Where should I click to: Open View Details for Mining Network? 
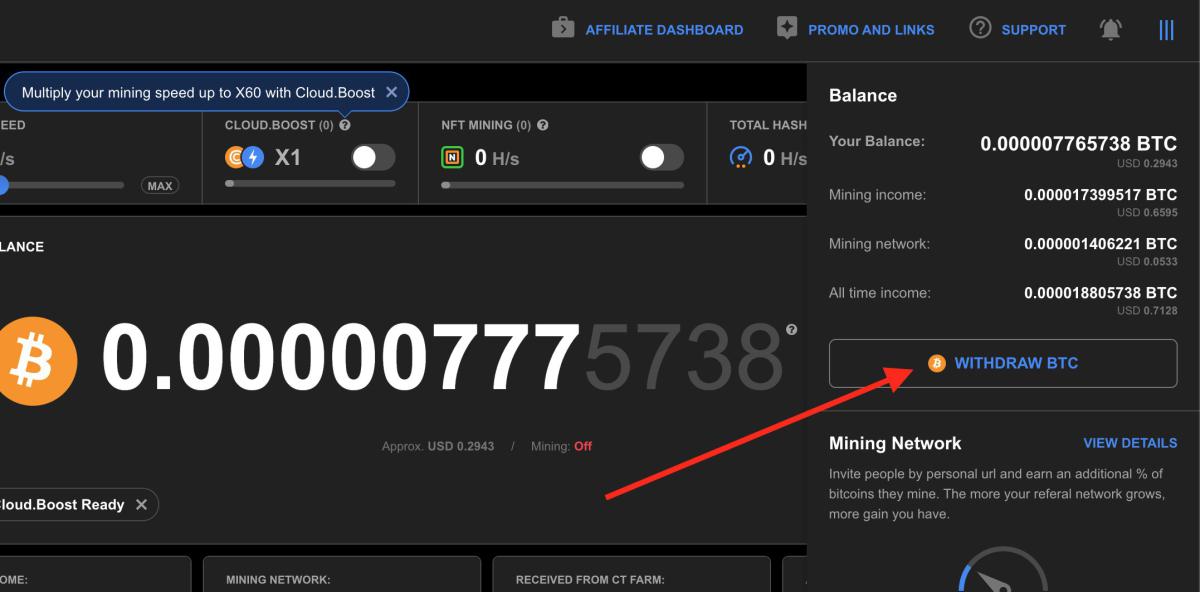tap(1130, 443)
